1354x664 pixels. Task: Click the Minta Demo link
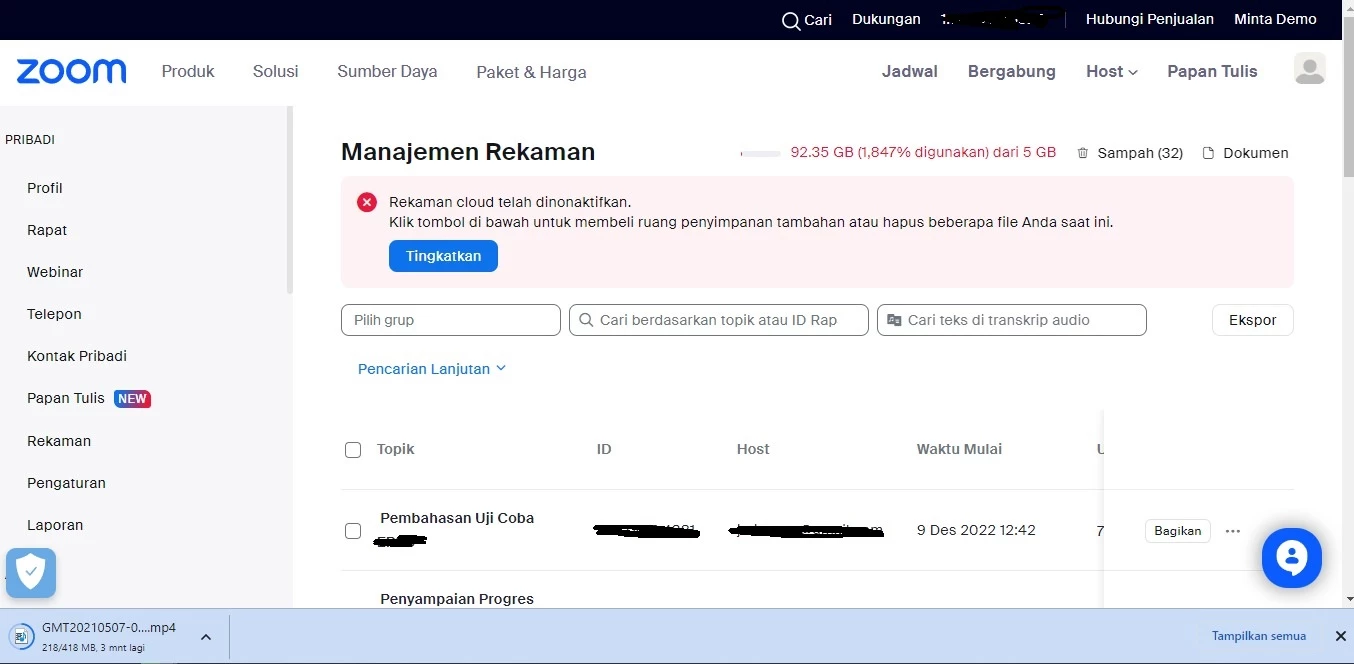(x=1275, y=19)
